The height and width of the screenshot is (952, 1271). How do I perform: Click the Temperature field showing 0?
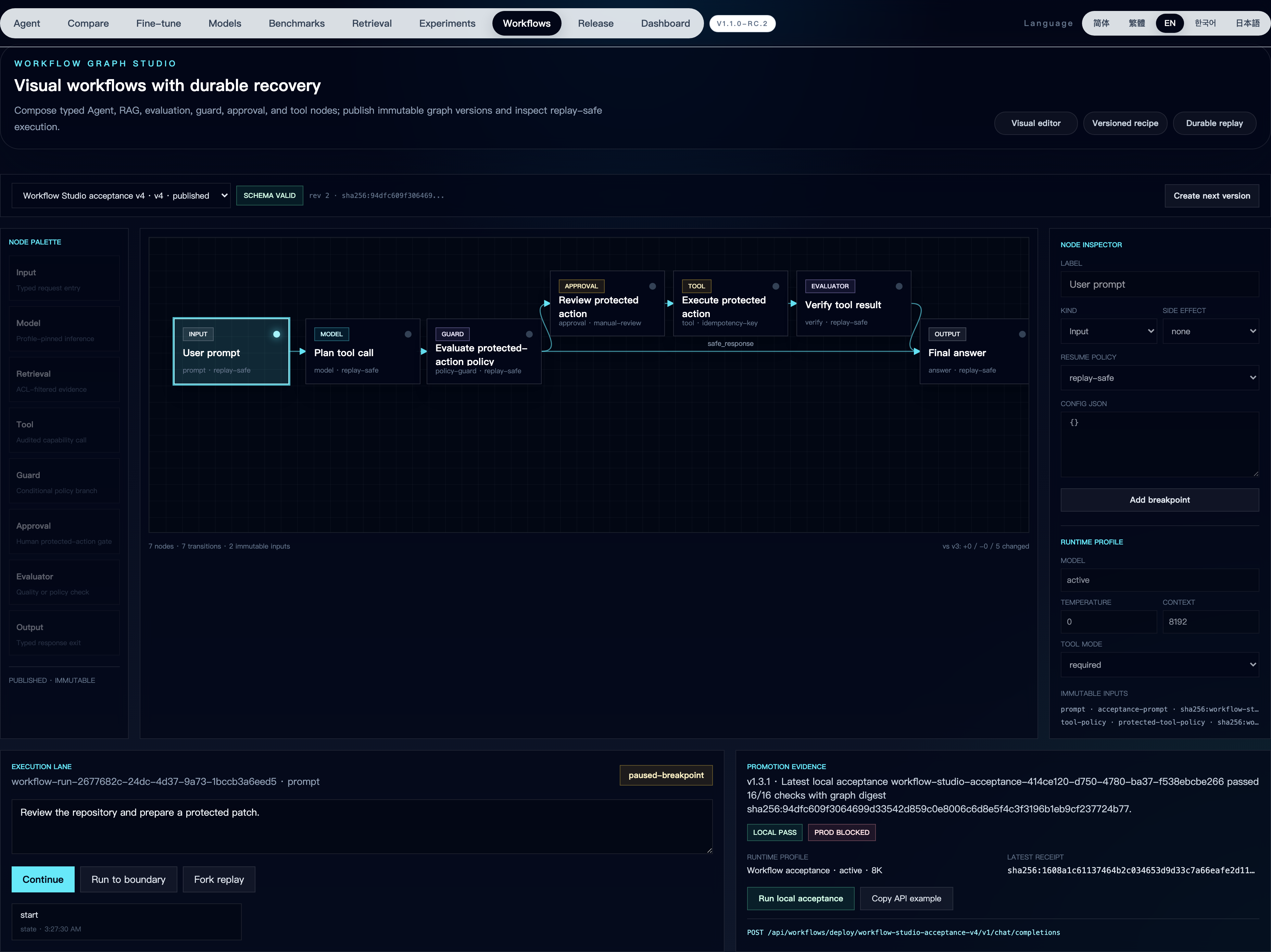click(x=1108, y=622)
